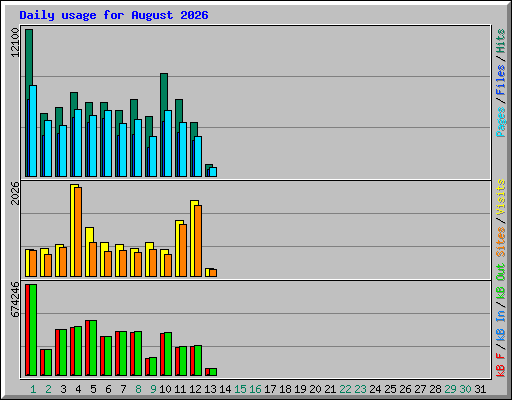Click the red kB F bar for day 1

(27, 330)
